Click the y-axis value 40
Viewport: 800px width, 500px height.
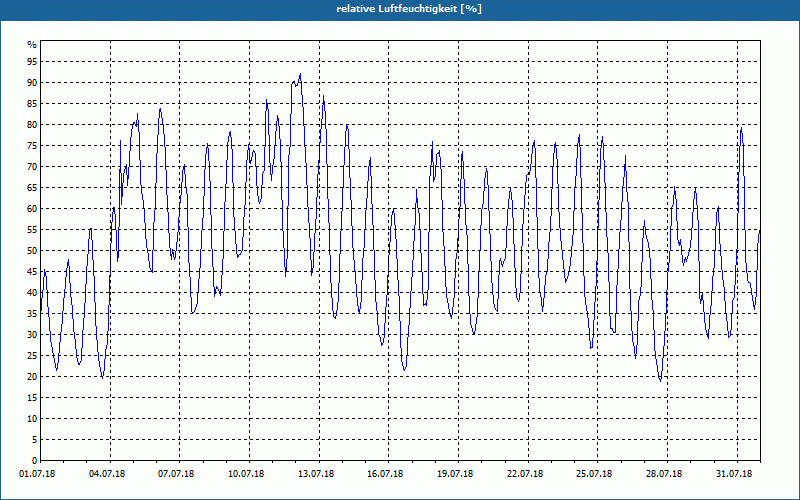[32, 292]
